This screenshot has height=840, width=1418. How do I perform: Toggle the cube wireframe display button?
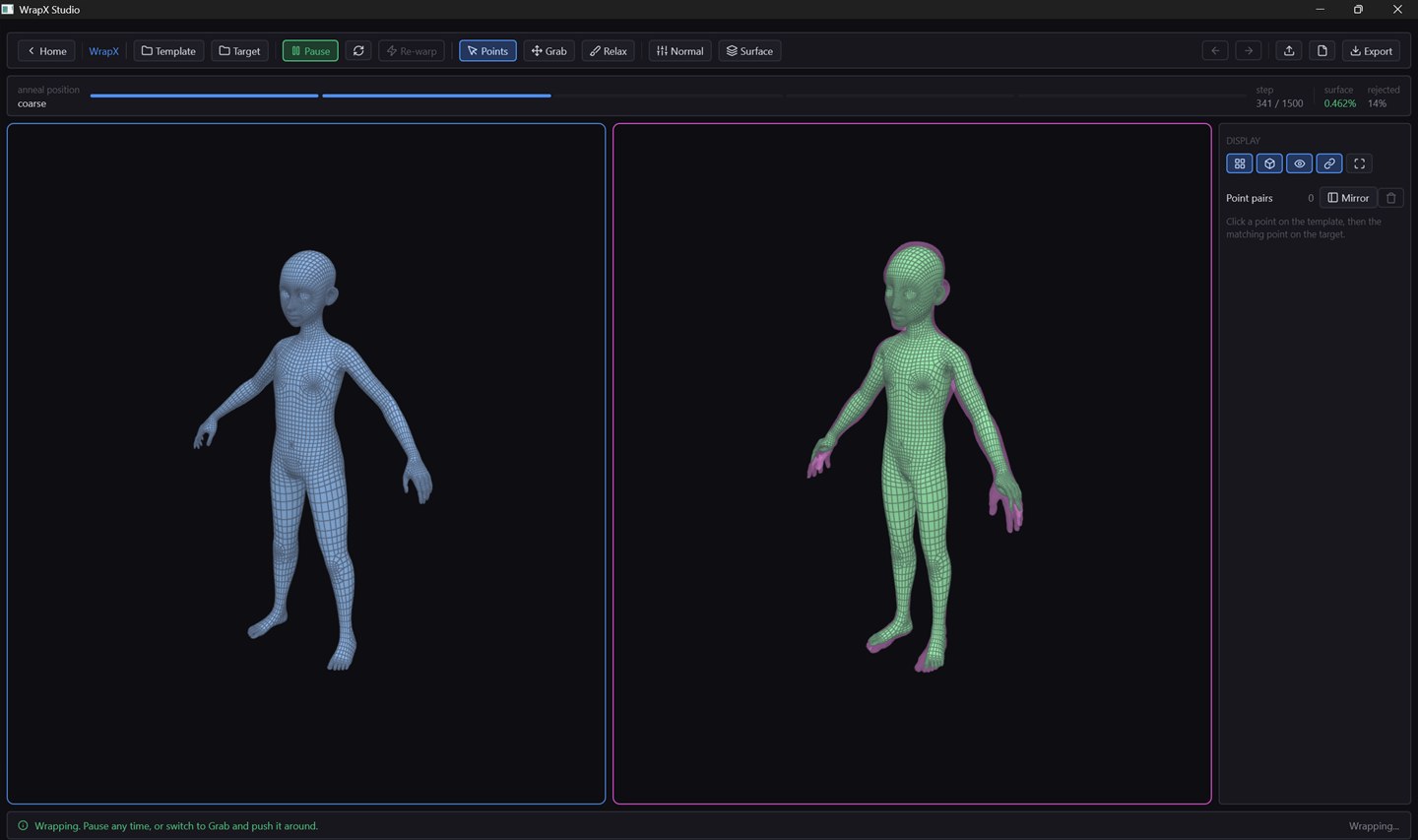(1269, 163)
